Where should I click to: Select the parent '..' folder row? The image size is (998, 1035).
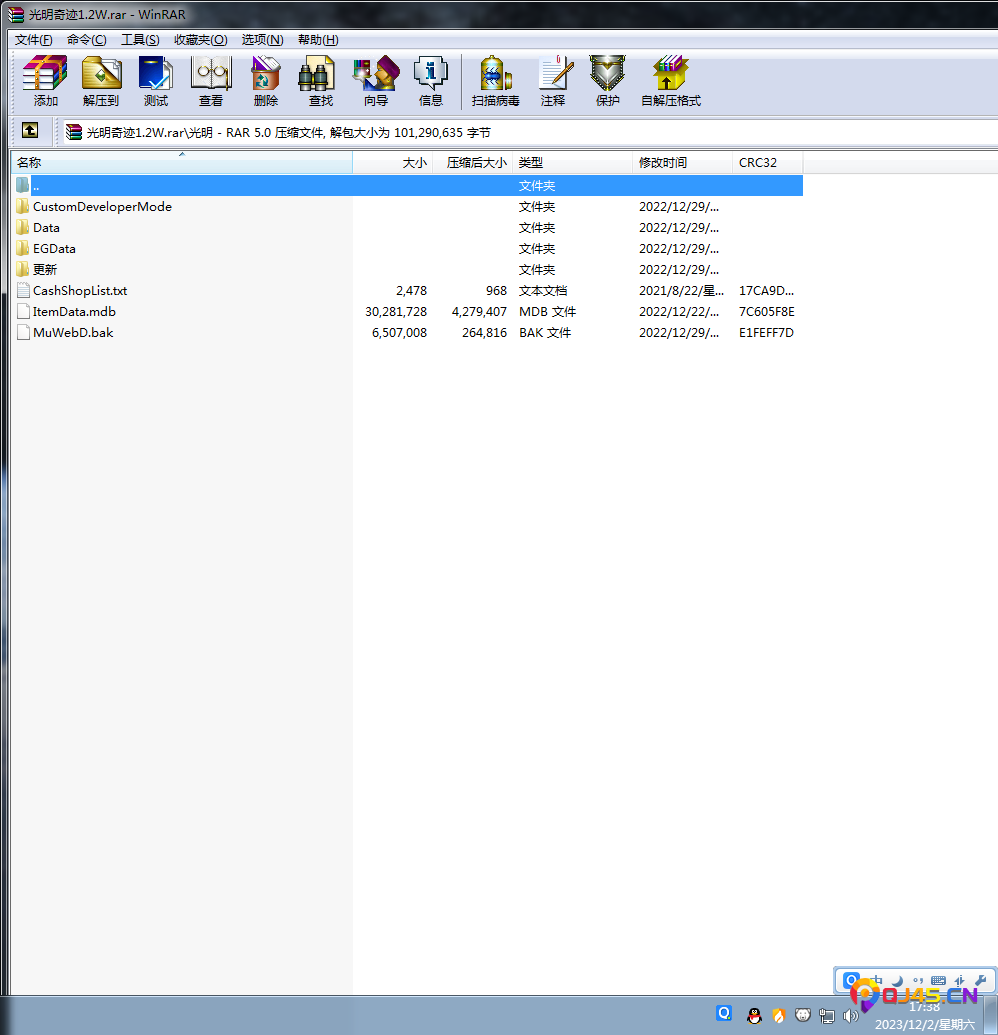pyautogui.click(x=407, y=185)
